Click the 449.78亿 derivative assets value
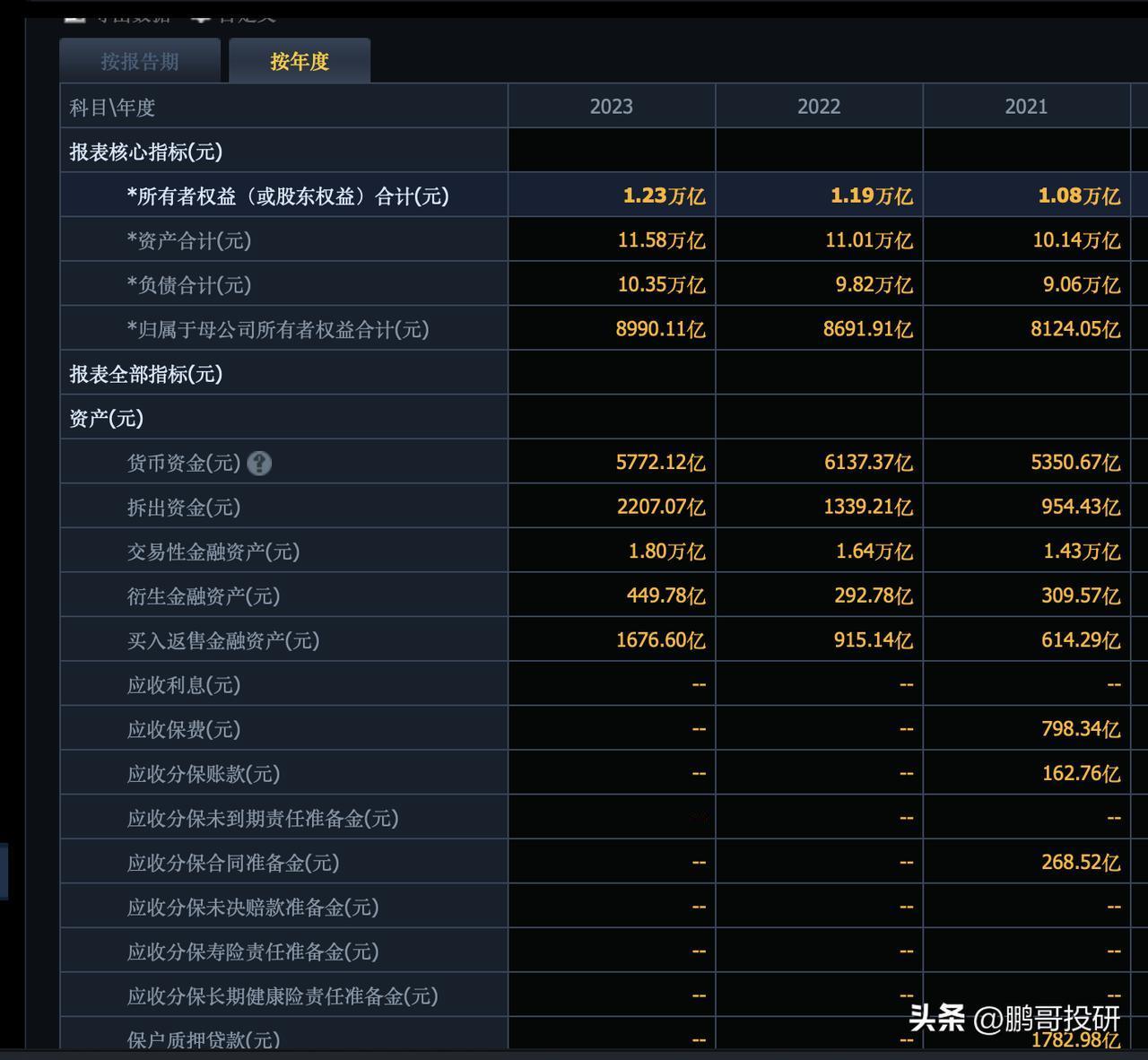This screenshot has height=1060, width=1148. (666, 595)
